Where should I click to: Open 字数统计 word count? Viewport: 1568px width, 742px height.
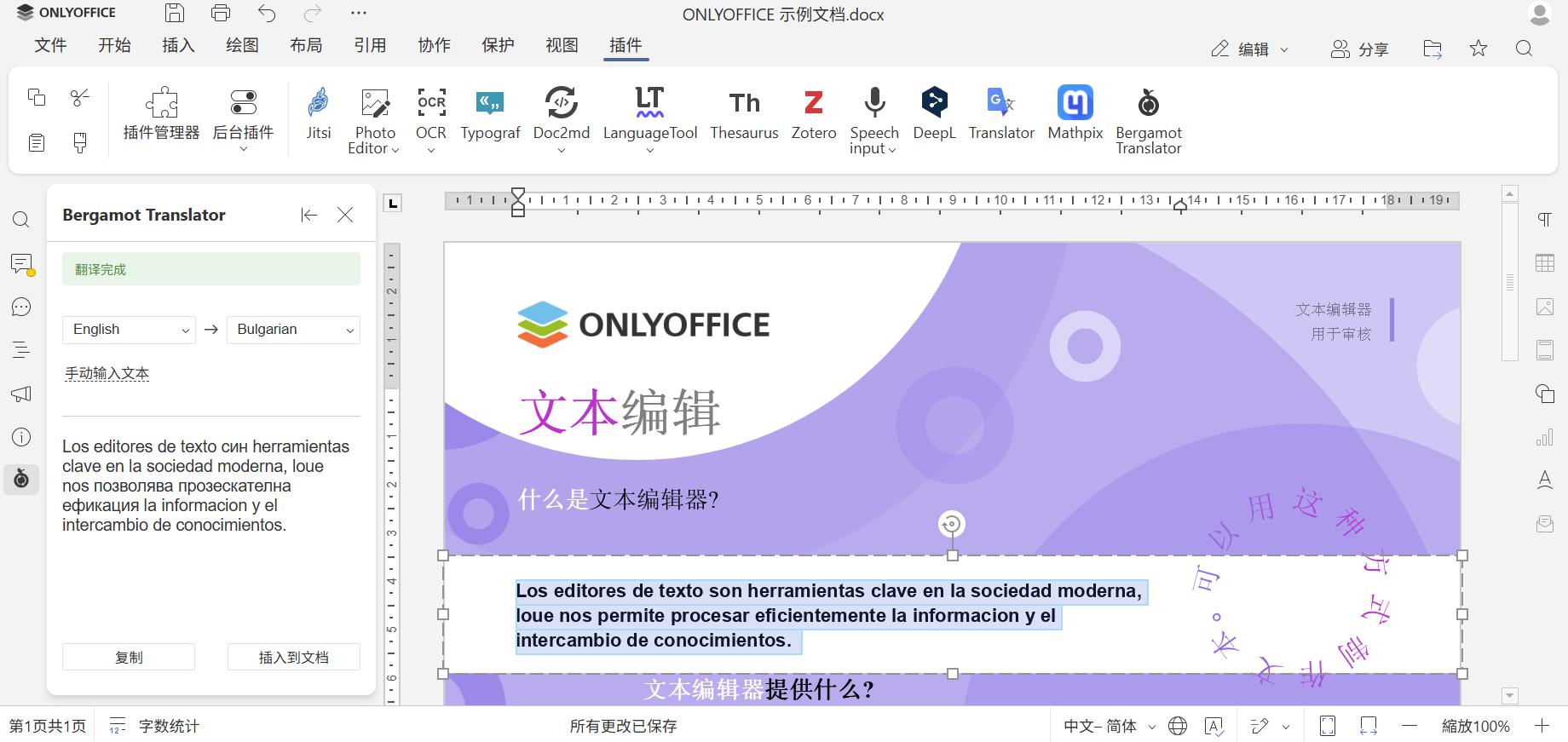154,726
